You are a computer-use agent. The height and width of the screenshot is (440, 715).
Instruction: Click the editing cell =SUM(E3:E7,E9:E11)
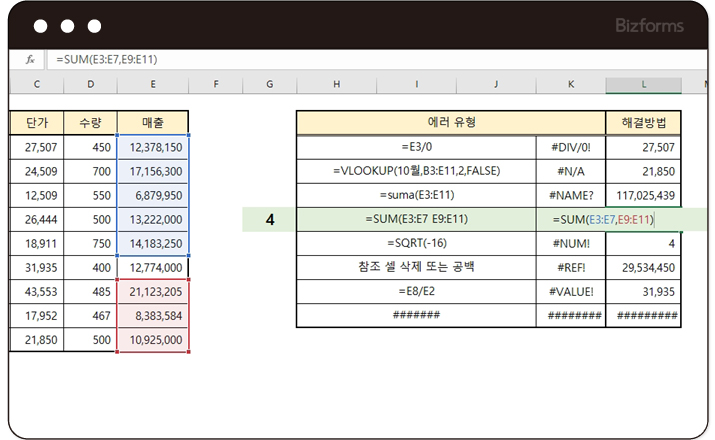pyautogui.click(x=603, y=220)
